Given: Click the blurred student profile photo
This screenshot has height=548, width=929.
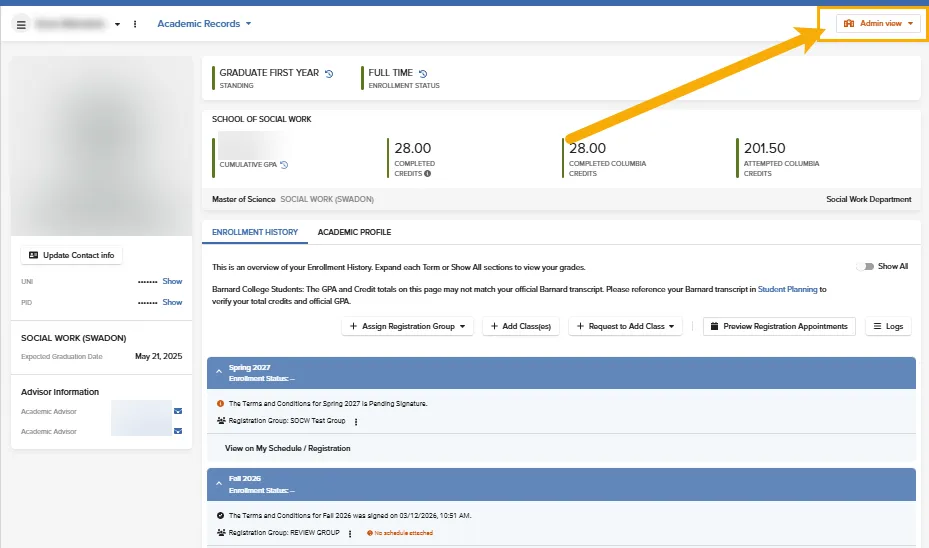Looking at the screenshot, I should (101, 146).
